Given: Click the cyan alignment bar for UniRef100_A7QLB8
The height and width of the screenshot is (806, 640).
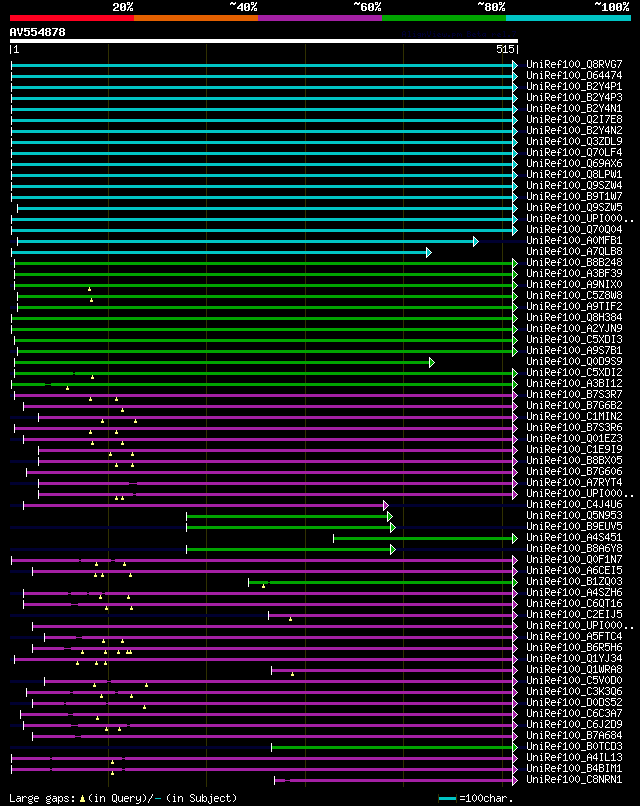Looking at the screenshot, I should click(222, 252).
